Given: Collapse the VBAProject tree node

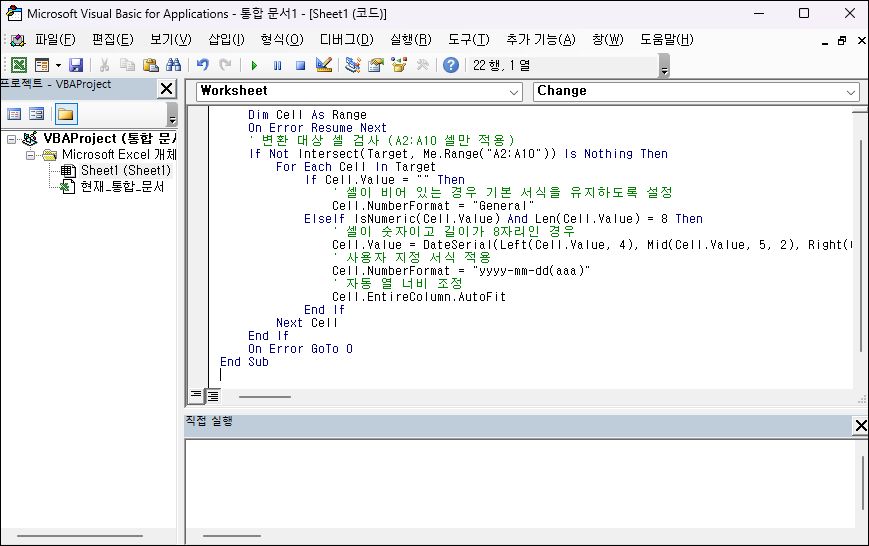Looking at the screenshot, I should coord(12,139).
